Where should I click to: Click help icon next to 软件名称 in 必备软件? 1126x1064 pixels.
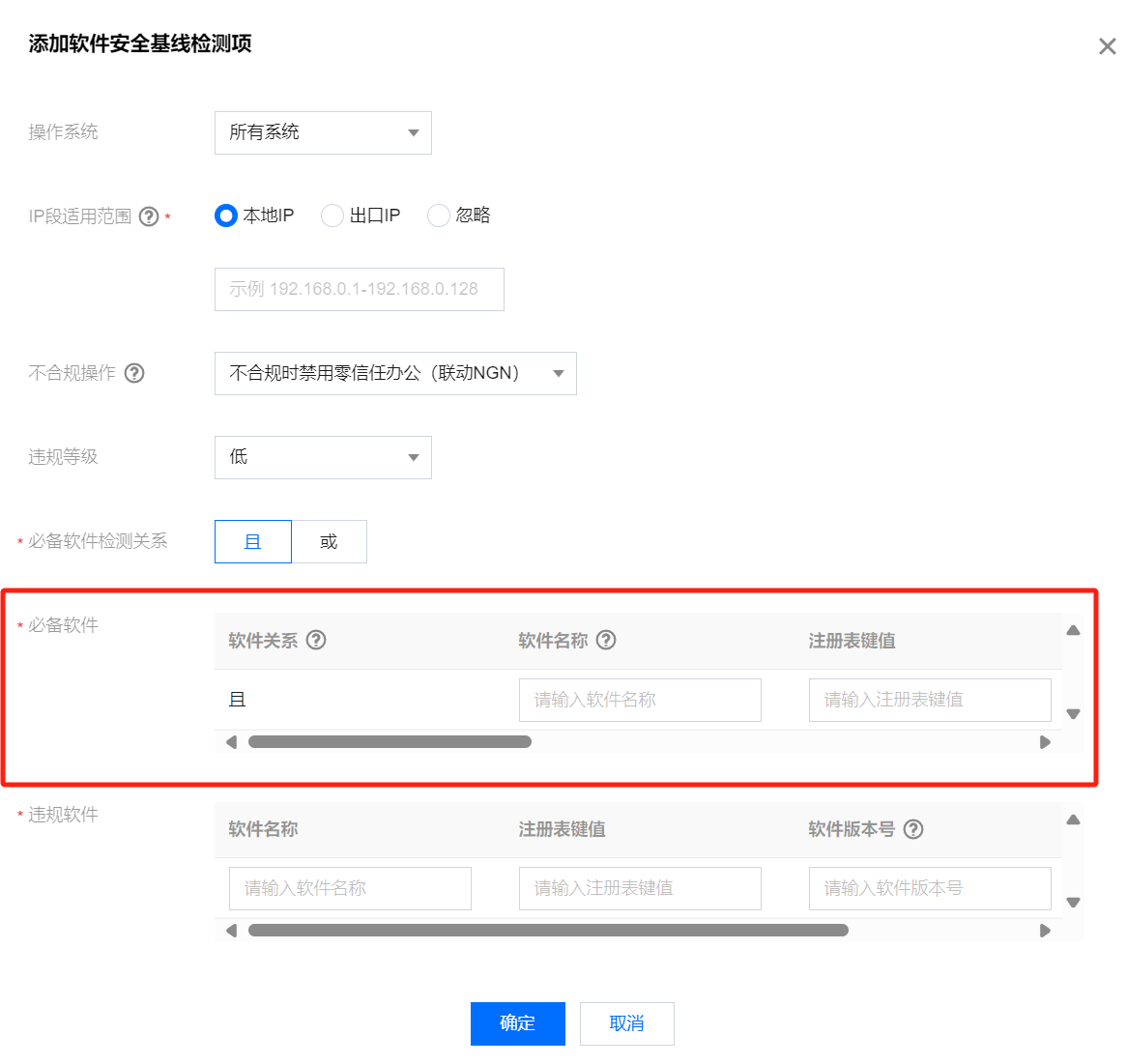click(x=606, y=640)
